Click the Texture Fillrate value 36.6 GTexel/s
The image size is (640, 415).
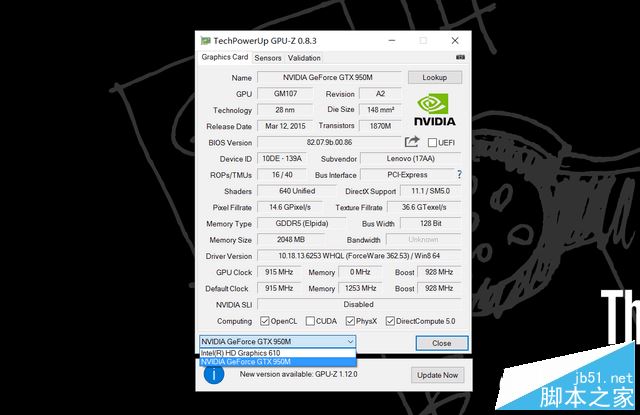[x=424, y=207]
